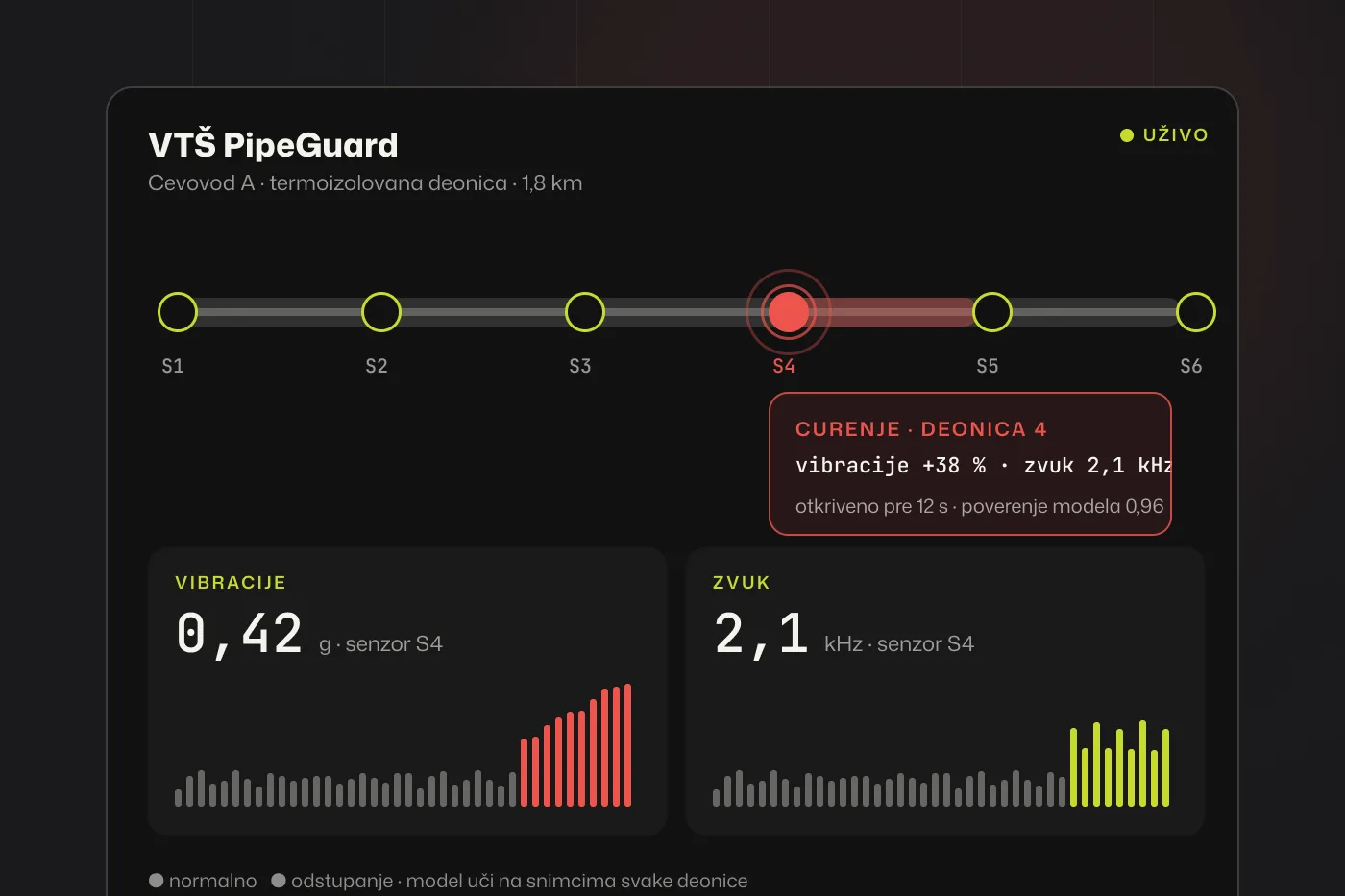Select sensor node S1 on pipeline

(x=178, y=312)
